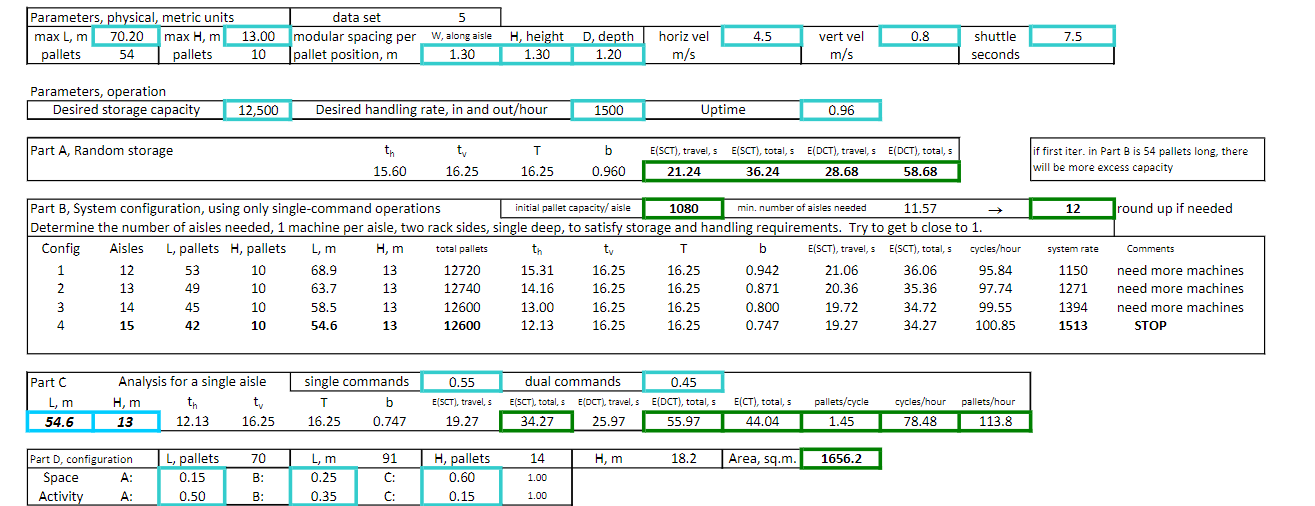Screen dimensions: 1315x506
Task: Click the single commands 0.55 input
Action: [x=461, y=381]
